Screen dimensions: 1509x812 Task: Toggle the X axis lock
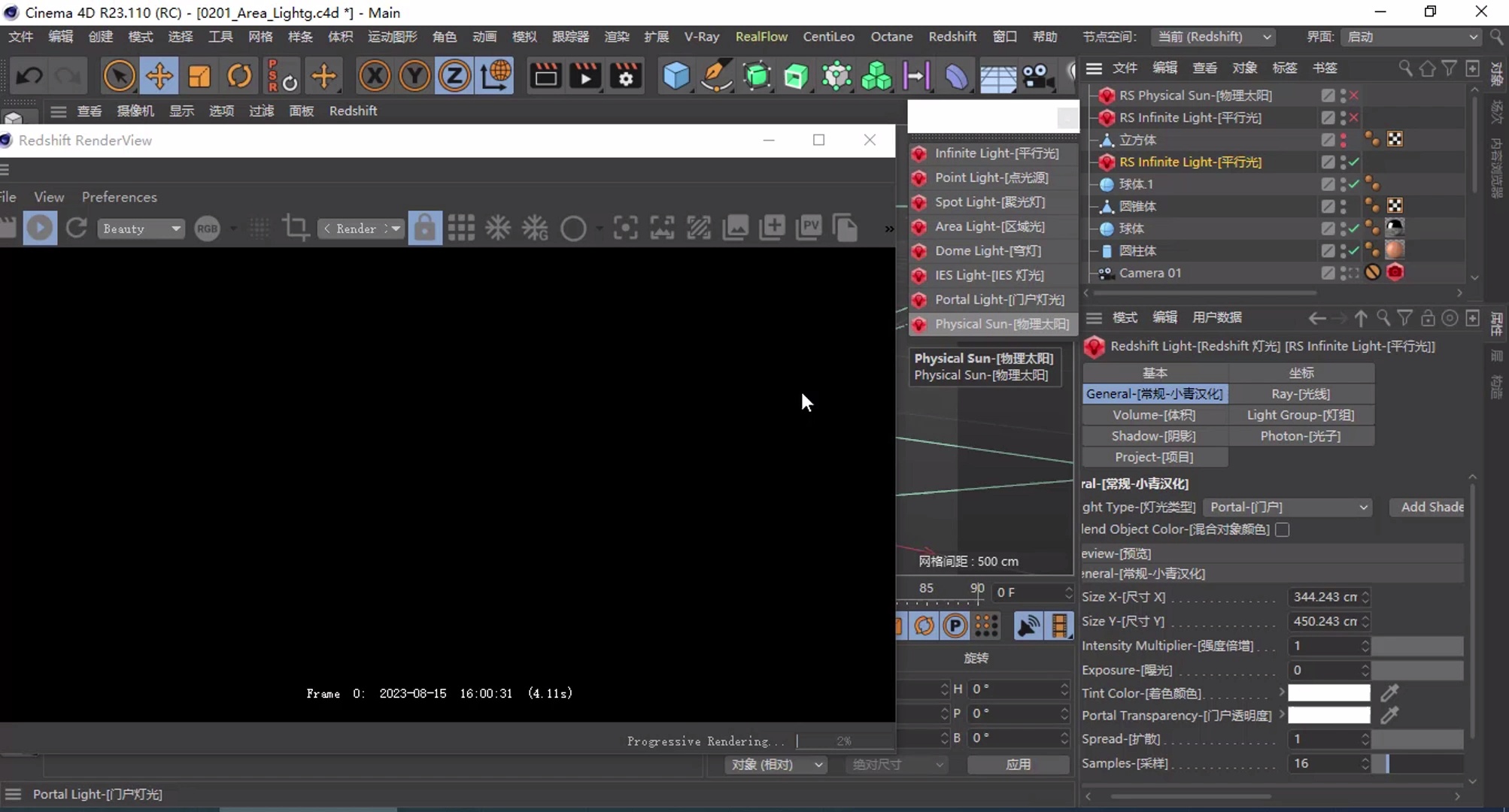pos(375,75)
